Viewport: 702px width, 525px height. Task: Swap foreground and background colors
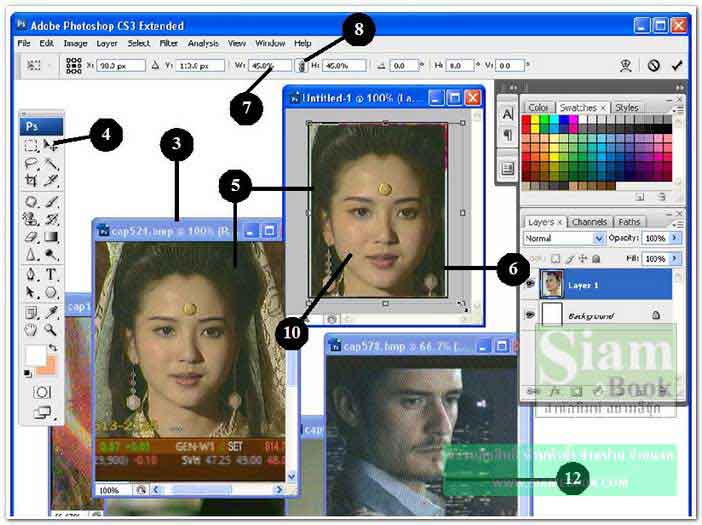[x=53, y=347]
